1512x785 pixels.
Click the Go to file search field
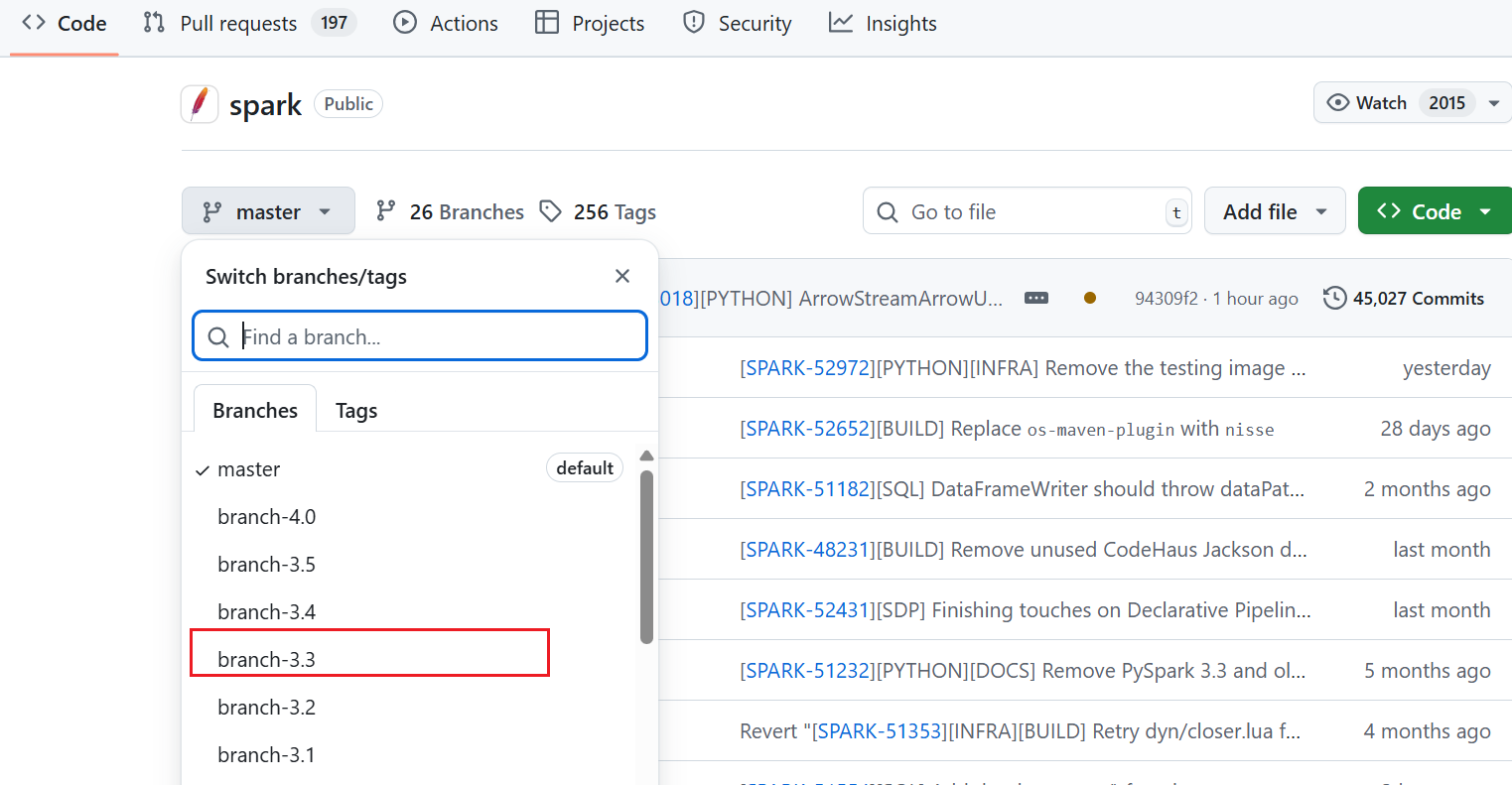[1028, 211]
